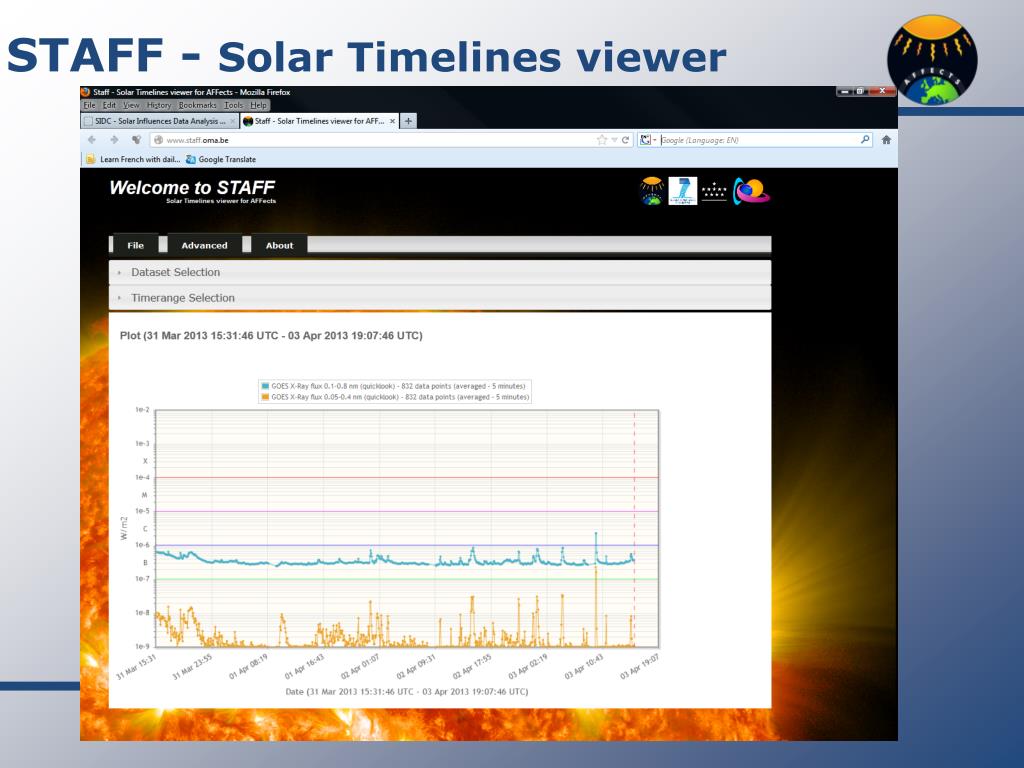Open the Bookmarks menu

[x=197, y=105]
